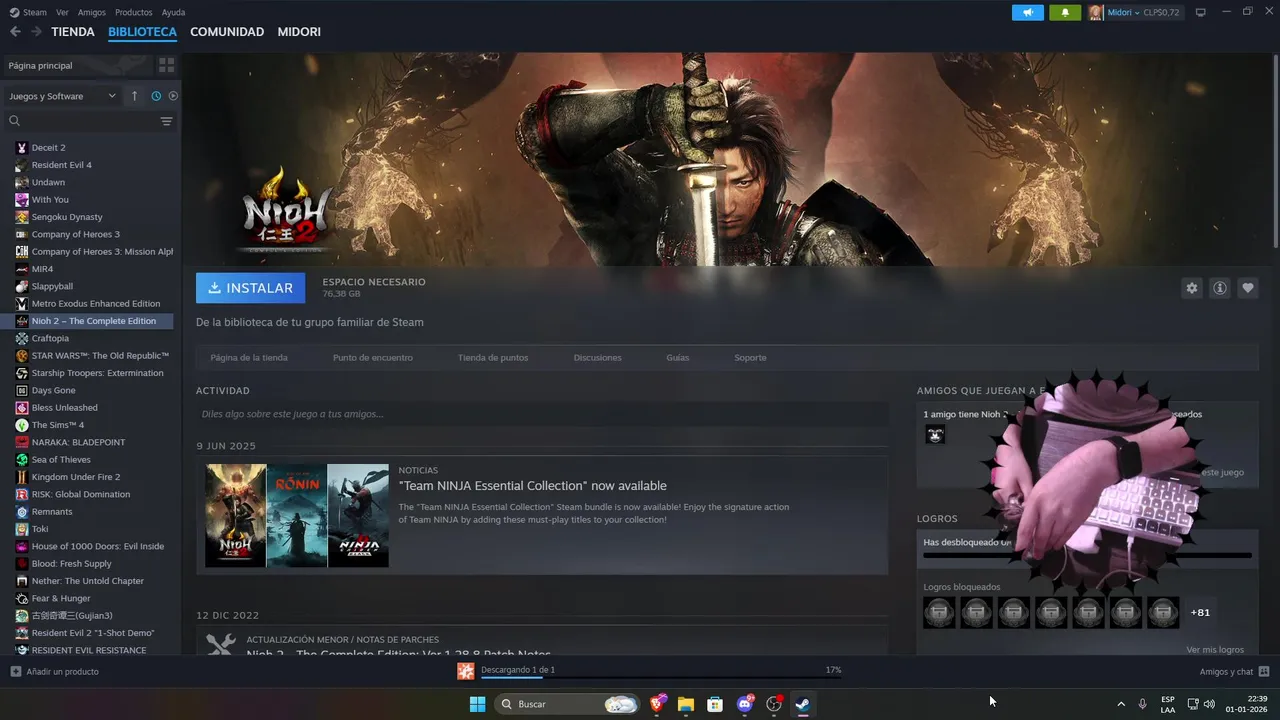Open Tienda de puntos link
Viewport: 1280px width, 720px height.
point(493,358)
